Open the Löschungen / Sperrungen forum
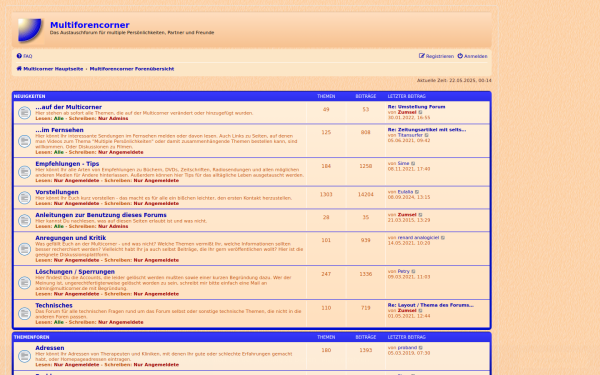Image resolution: width=600 pixels, height=375 pixels. 75,272
